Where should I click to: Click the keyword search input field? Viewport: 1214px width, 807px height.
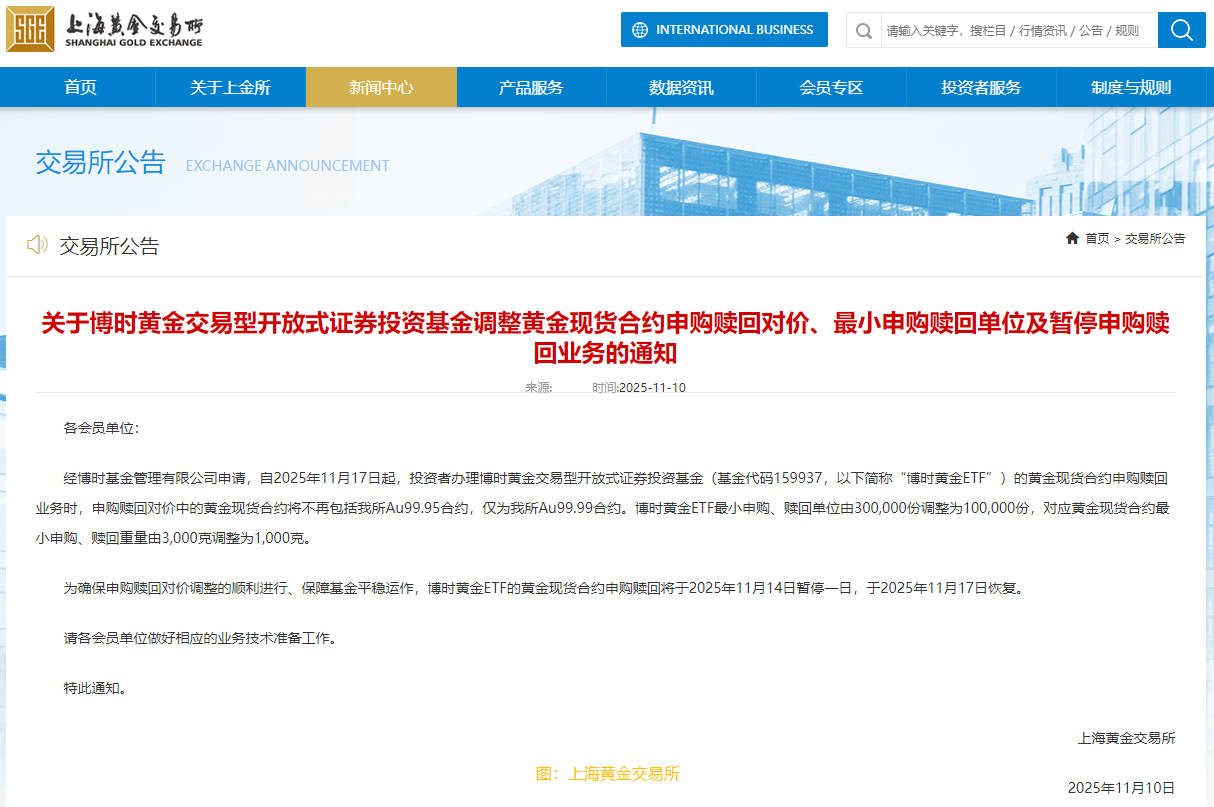click(x=1010, y=30)
